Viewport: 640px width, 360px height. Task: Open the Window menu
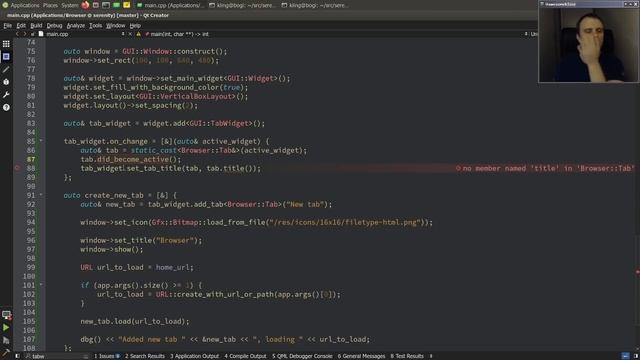[x=116, y=25]
